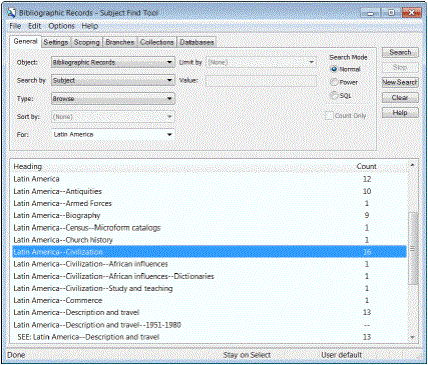Click the Search button
The image size is (428, 365).
point(400,52)
